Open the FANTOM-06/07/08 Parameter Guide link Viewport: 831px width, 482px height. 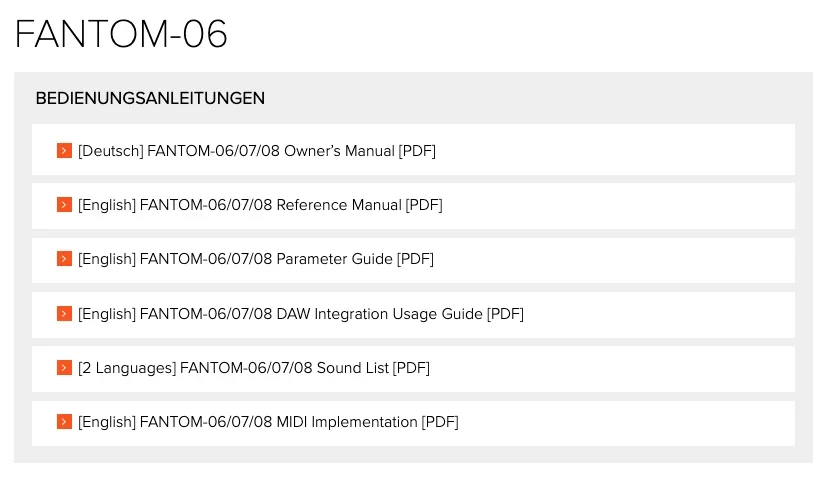(266, 259)
